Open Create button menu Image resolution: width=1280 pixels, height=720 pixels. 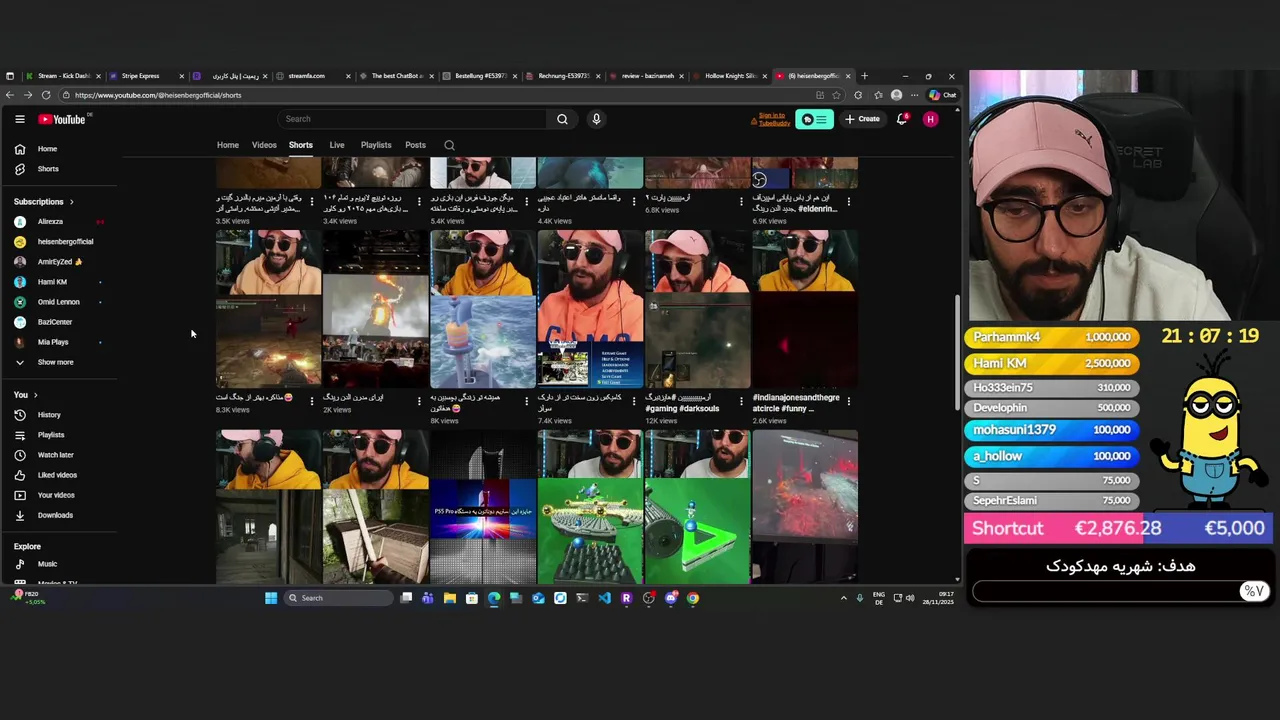point(862,119)
